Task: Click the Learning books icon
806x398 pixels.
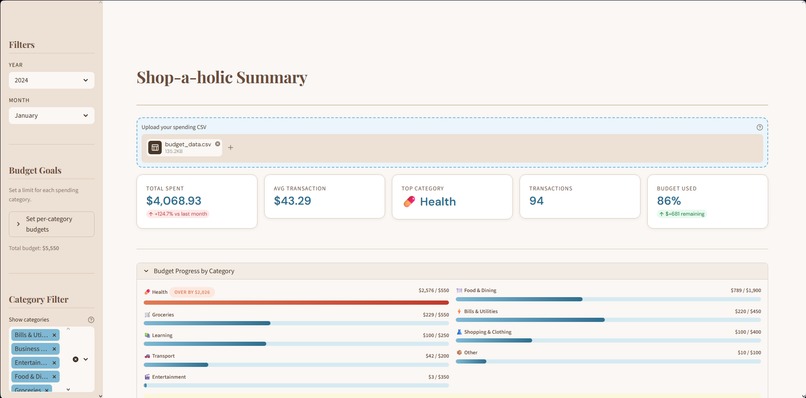Action: [x=147, y=335]
